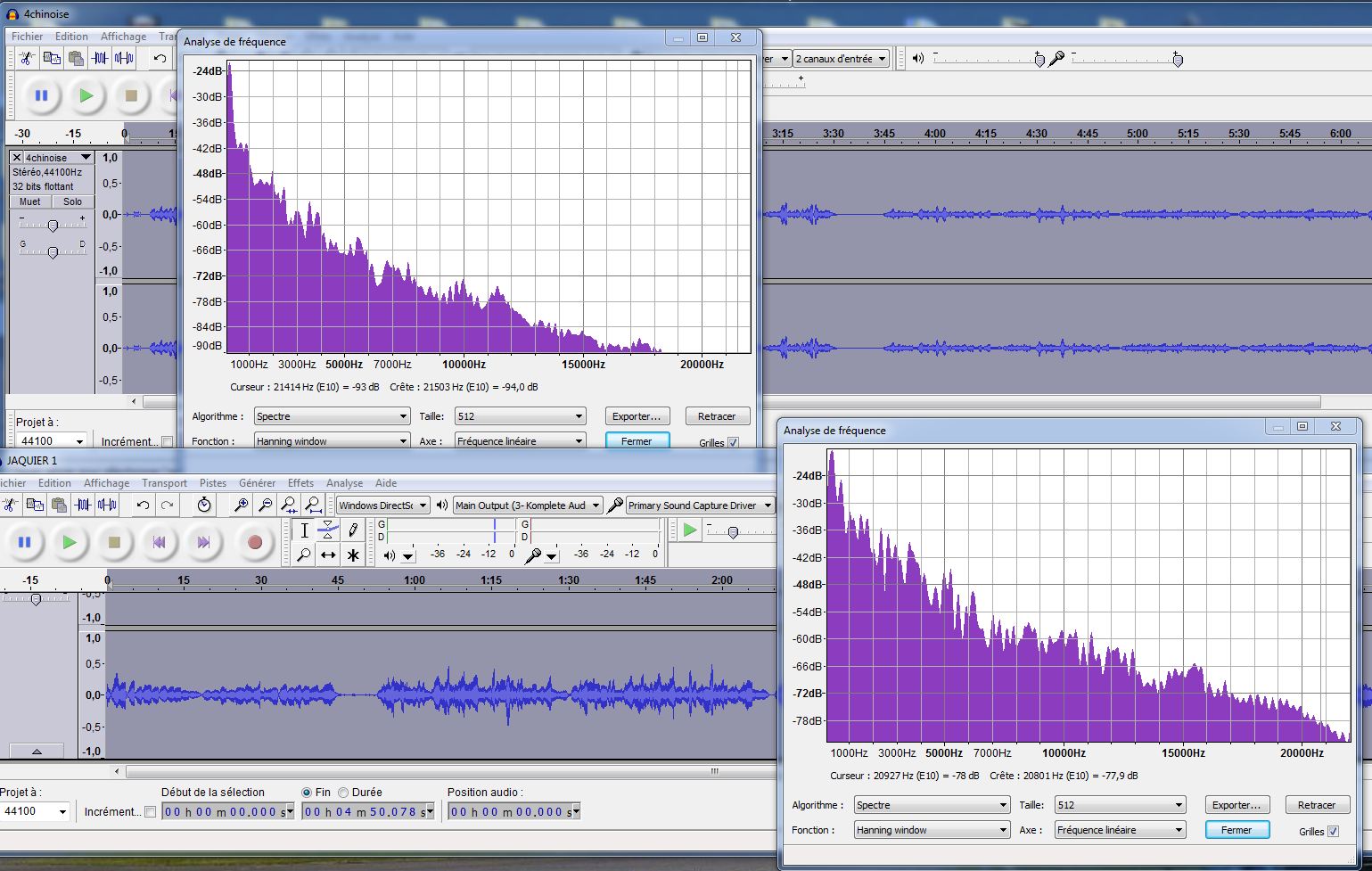The height and width of the screenshot is (871, 1372).
Task: Open the 4chinoise track name menu
Action: (54, 158)
